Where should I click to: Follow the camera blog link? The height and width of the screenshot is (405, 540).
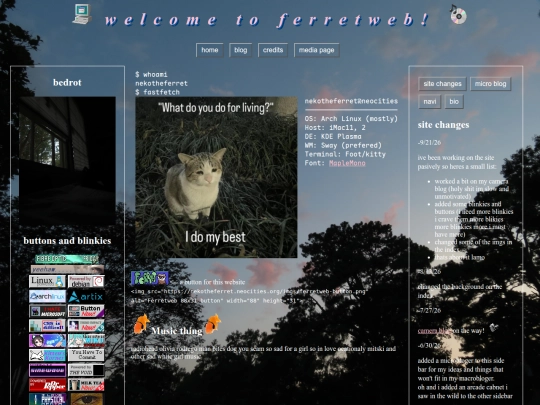pyautogui.click(x=434, y=331)
